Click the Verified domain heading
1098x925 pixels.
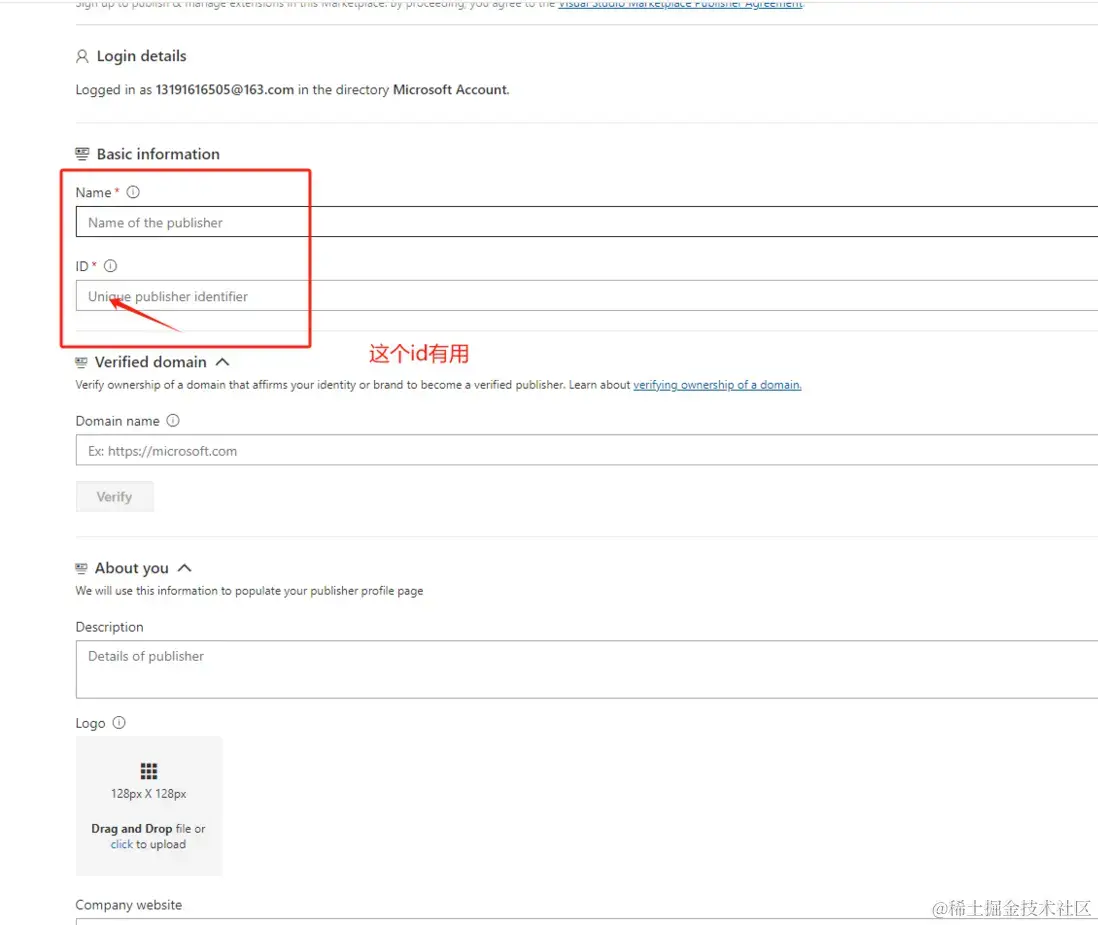[151, 362]
